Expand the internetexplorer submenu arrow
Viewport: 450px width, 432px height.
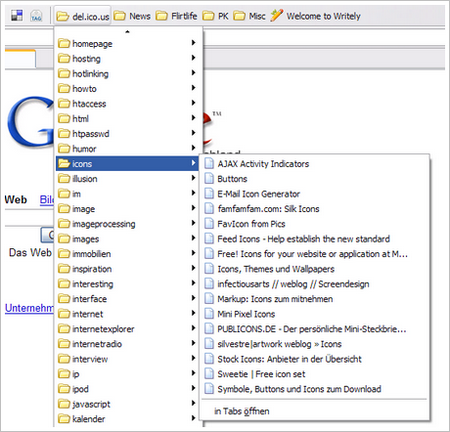pos(193,328)
